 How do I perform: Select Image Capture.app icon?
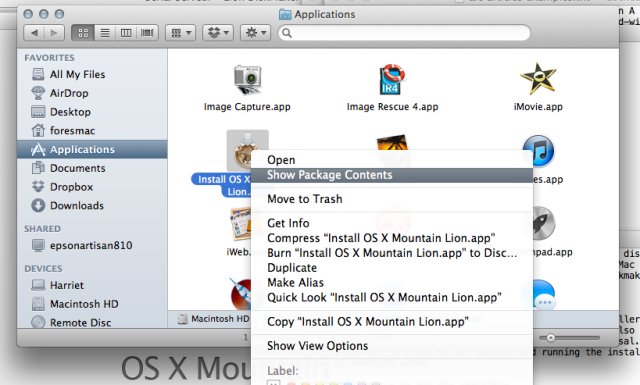click(247, 80)
